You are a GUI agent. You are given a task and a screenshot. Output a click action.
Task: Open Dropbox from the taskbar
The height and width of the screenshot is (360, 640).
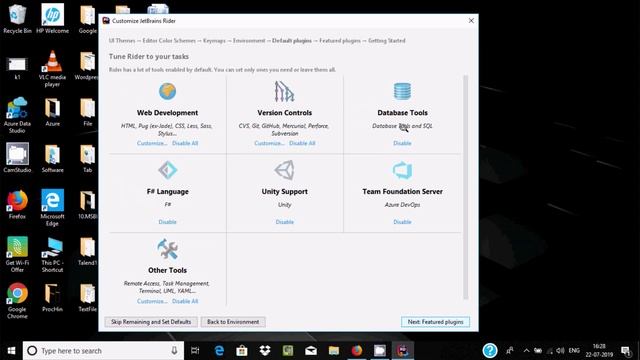265,351
